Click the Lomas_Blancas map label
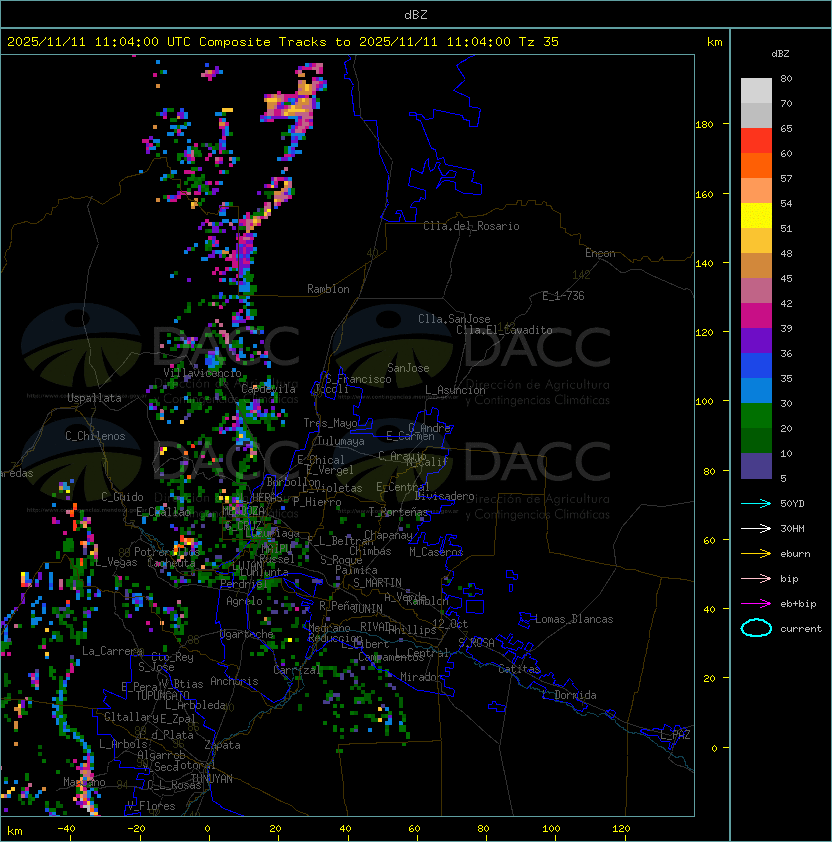The height and width of the screenshot is (842, 832). (x=574, y=619)
